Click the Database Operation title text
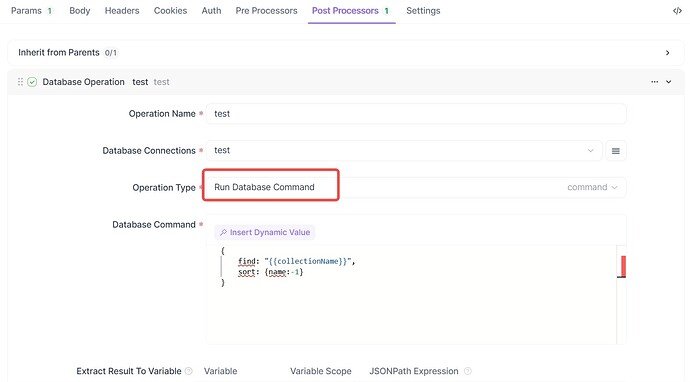This screenshot has height=382, width=690. click(83, 82)
